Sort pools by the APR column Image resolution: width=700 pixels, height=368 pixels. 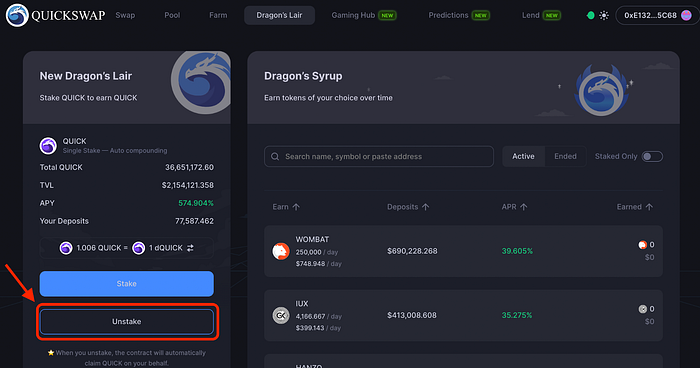[514, 207]
